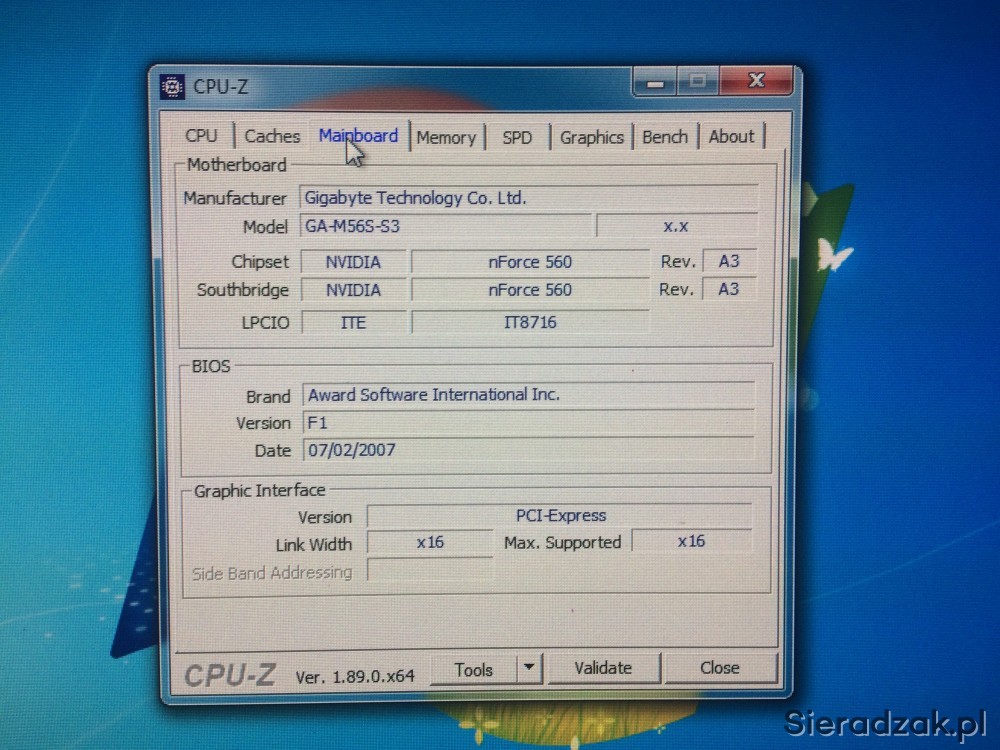Screen dimensions: 1000x750
Task: Switch to the Bench tab
Action: coord(665,137)
